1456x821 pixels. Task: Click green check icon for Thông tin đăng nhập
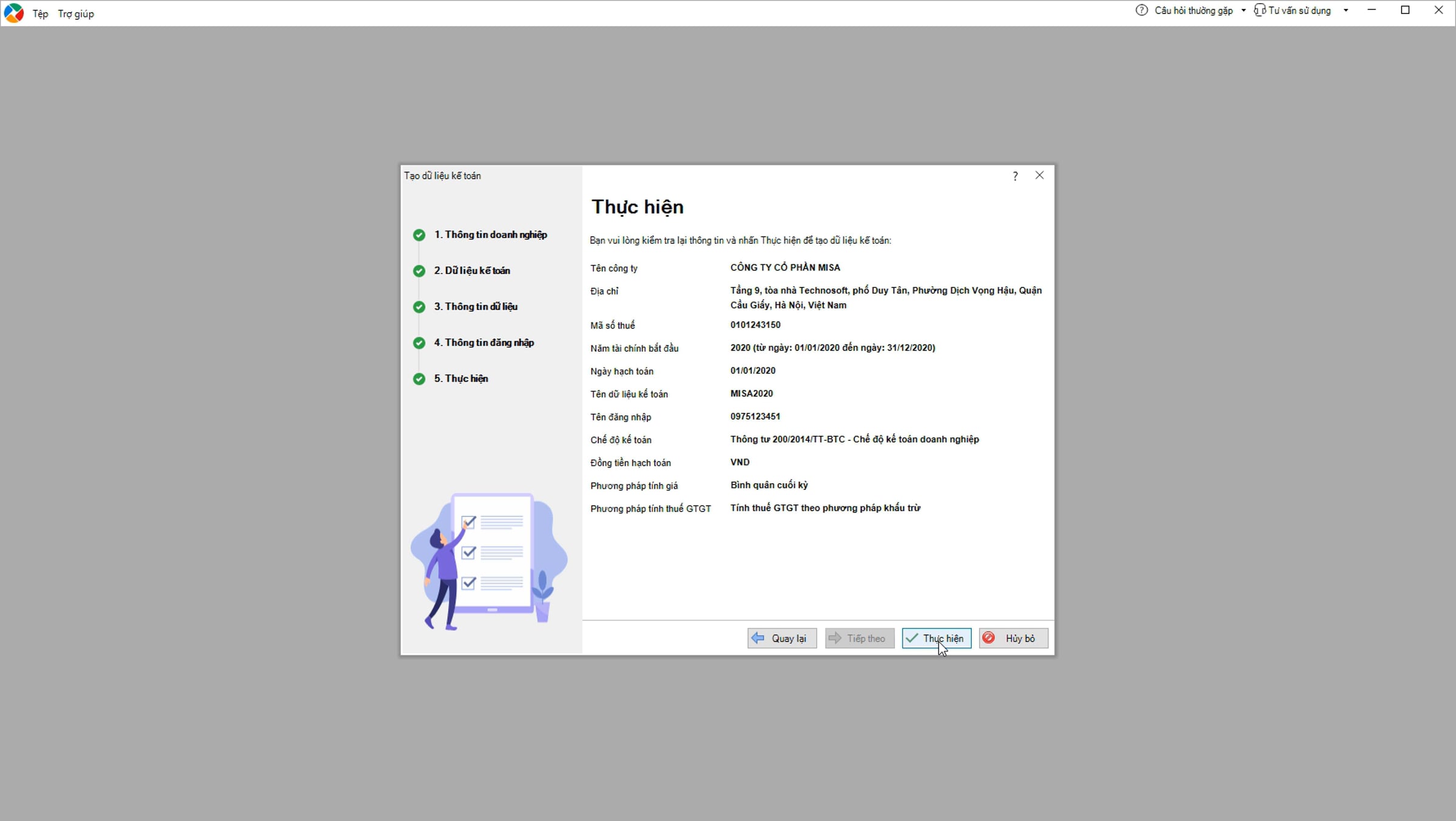[419, 343]
